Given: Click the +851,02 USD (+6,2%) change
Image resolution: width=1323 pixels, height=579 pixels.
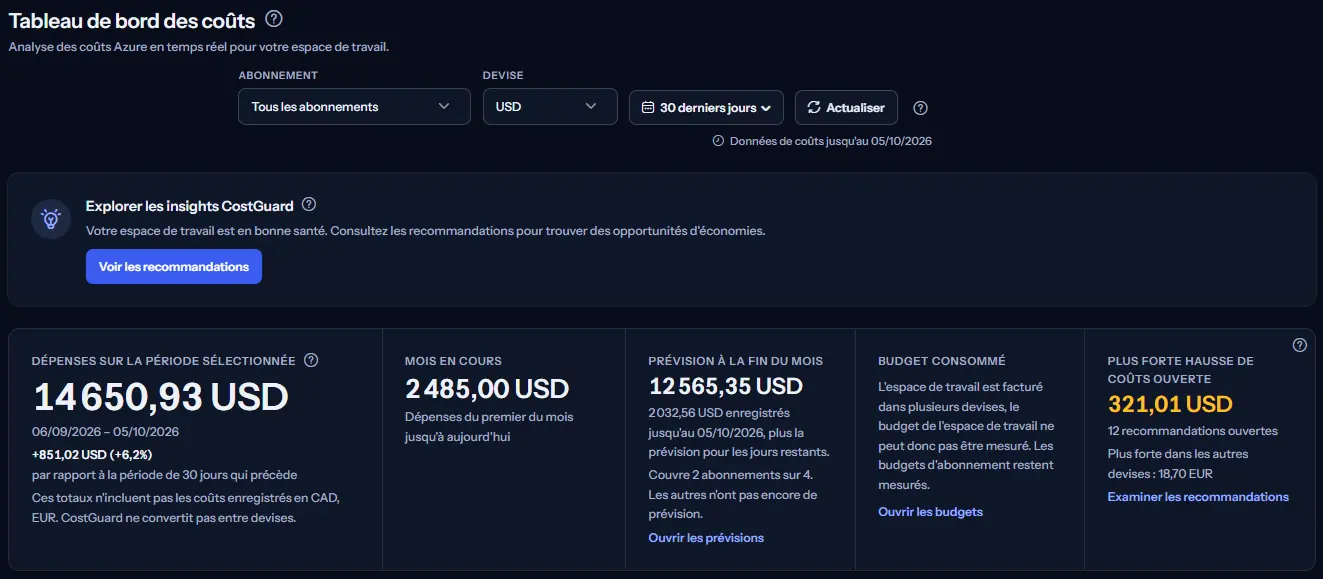Looking at the screenshot, I should tap(92, 454).
